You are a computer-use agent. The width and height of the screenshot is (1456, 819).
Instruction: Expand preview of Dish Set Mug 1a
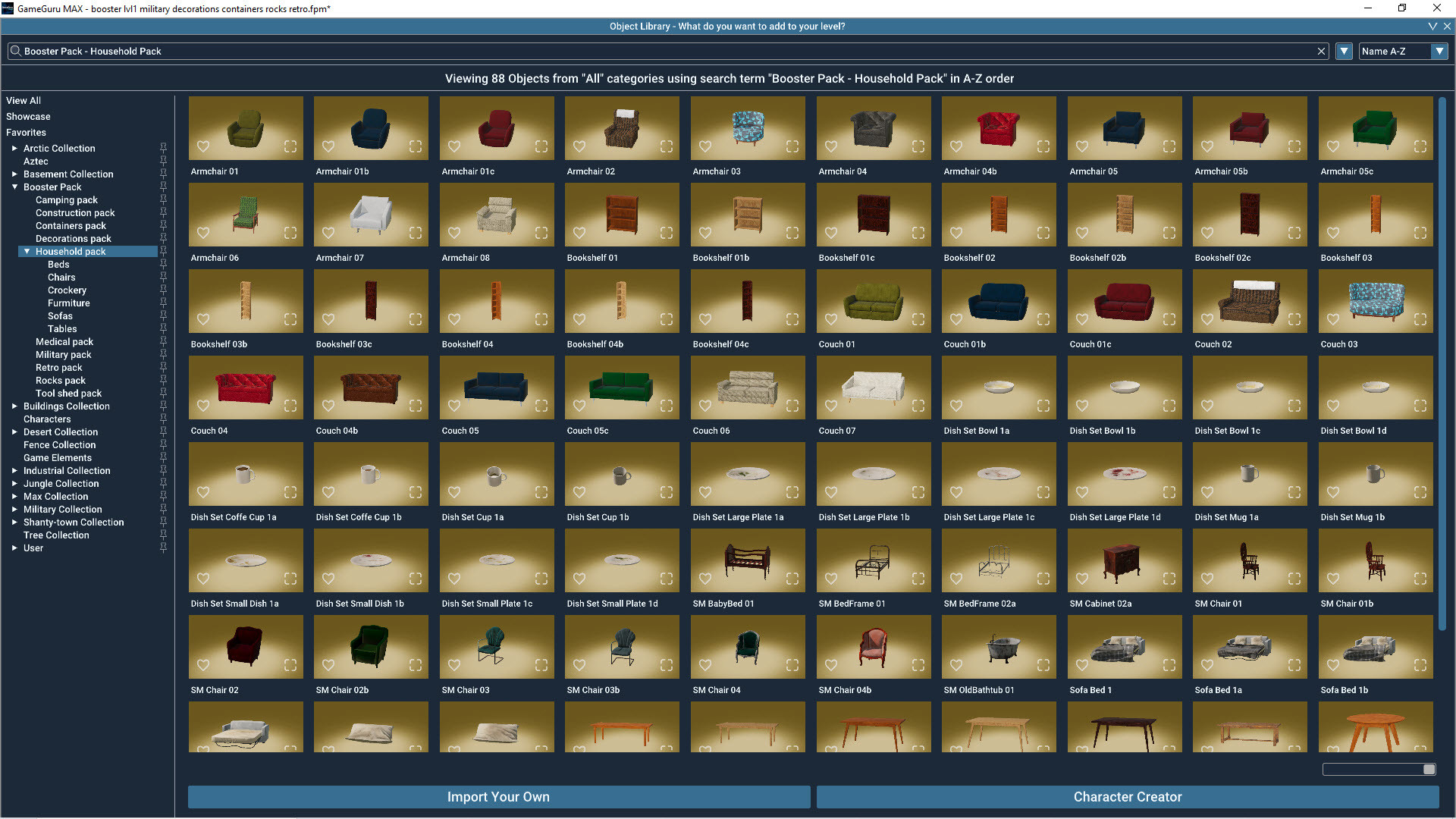click(x=1294, y=492)
